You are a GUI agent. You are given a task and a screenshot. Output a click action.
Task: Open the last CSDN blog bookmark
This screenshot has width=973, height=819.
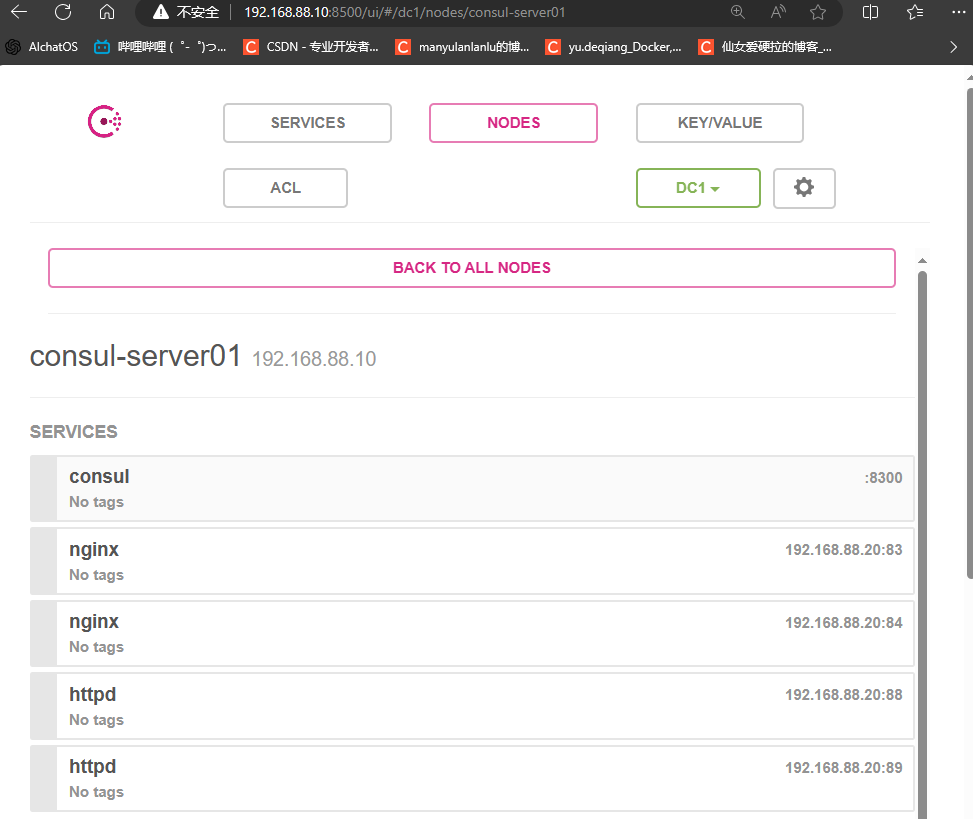(764, 47)
